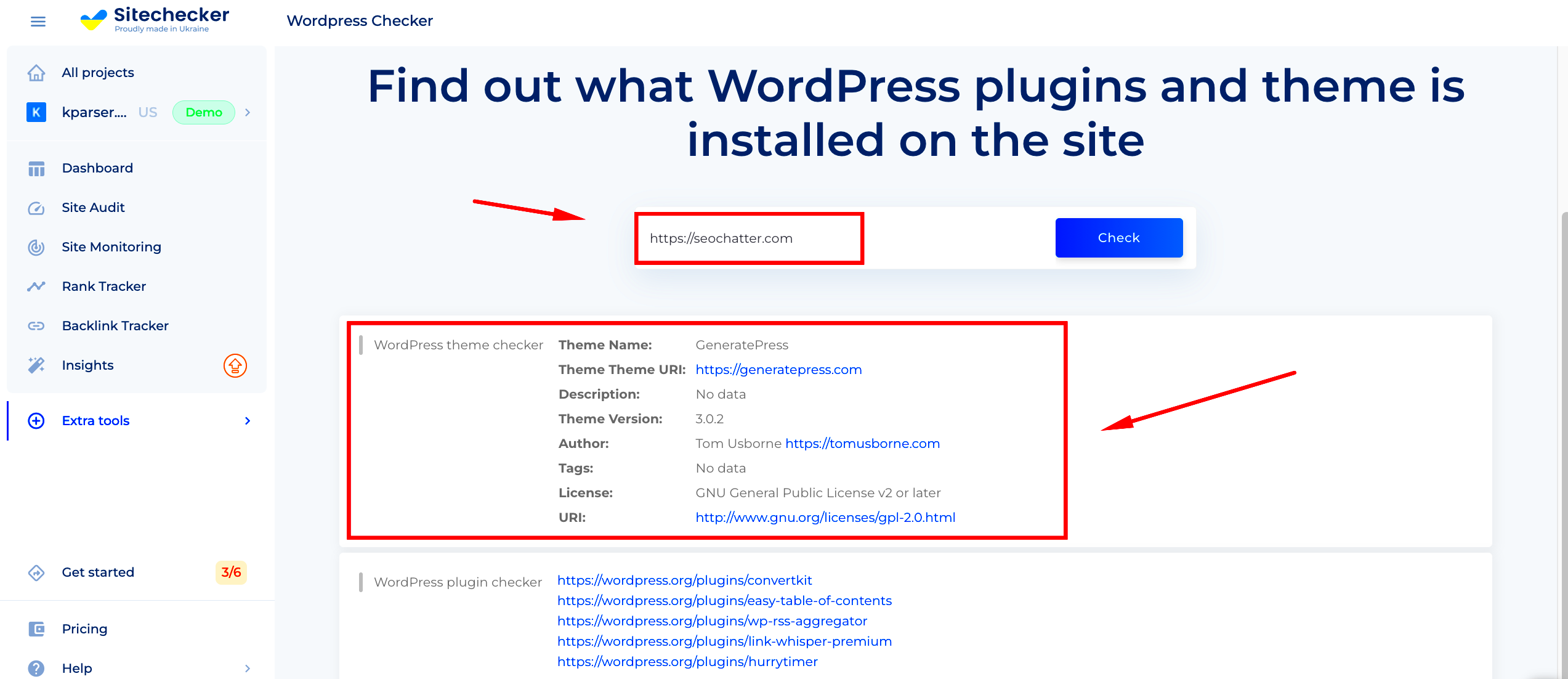Open the easy-table-of-contents plugin link

point(724,601)
